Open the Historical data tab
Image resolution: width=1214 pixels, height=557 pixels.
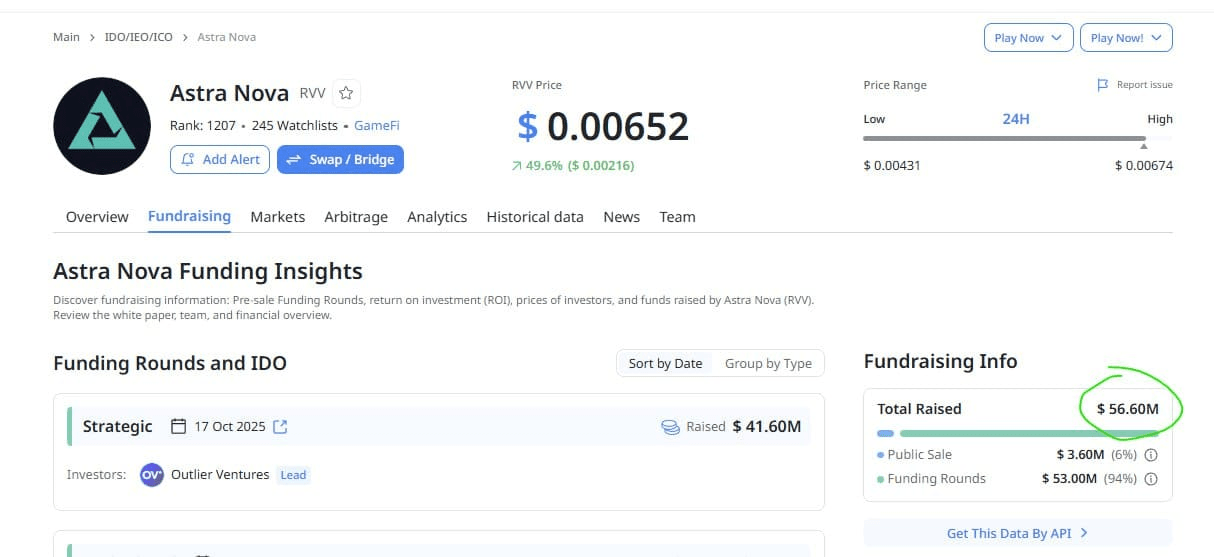535,217
